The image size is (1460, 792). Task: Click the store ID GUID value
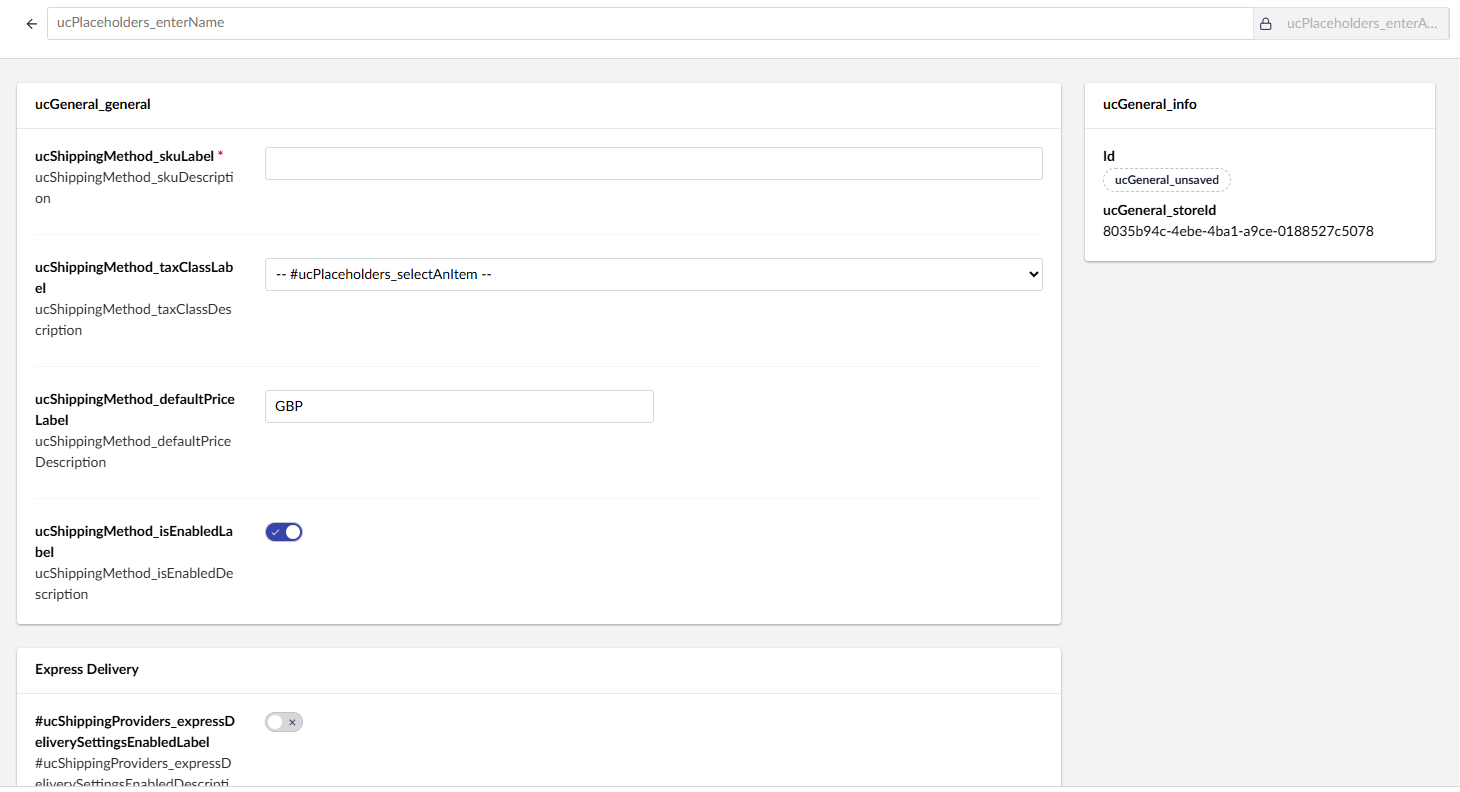[1237, 231]
